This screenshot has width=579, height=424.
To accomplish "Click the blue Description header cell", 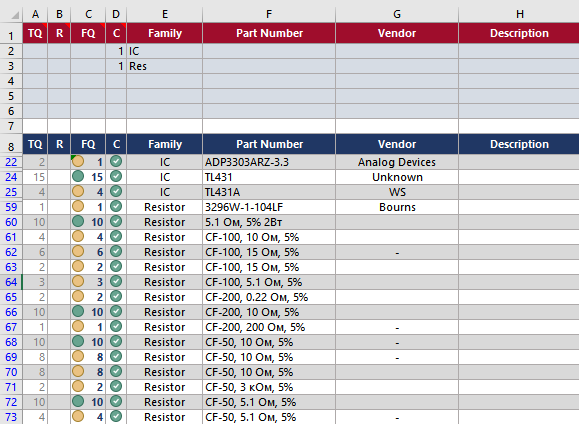I will click(x=519, y=144).
